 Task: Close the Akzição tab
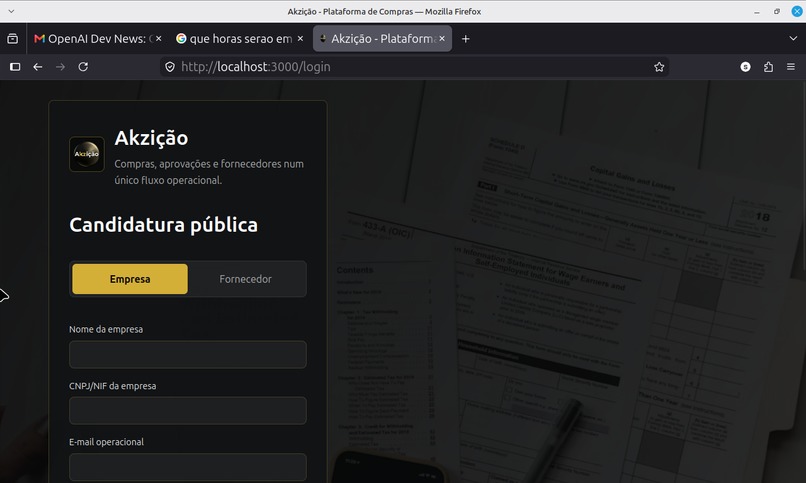(x=442, y=39)
